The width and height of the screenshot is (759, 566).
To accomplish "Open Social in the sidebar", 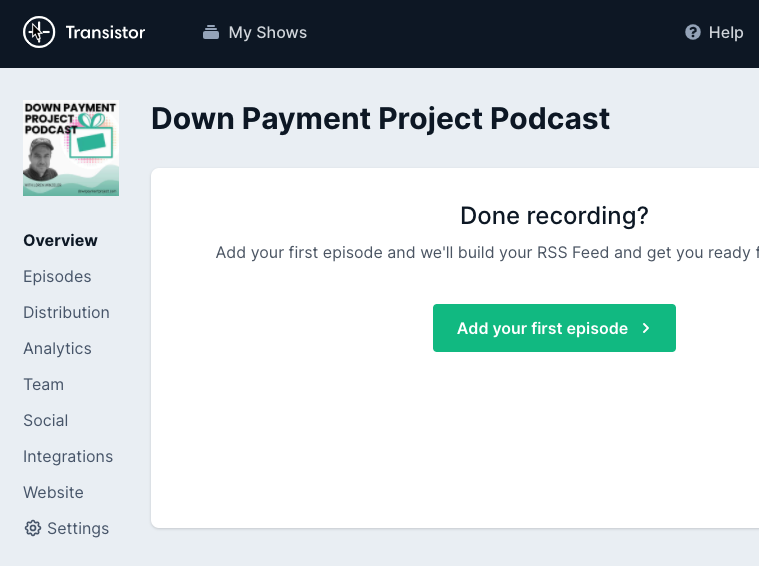I will point(46,420).
